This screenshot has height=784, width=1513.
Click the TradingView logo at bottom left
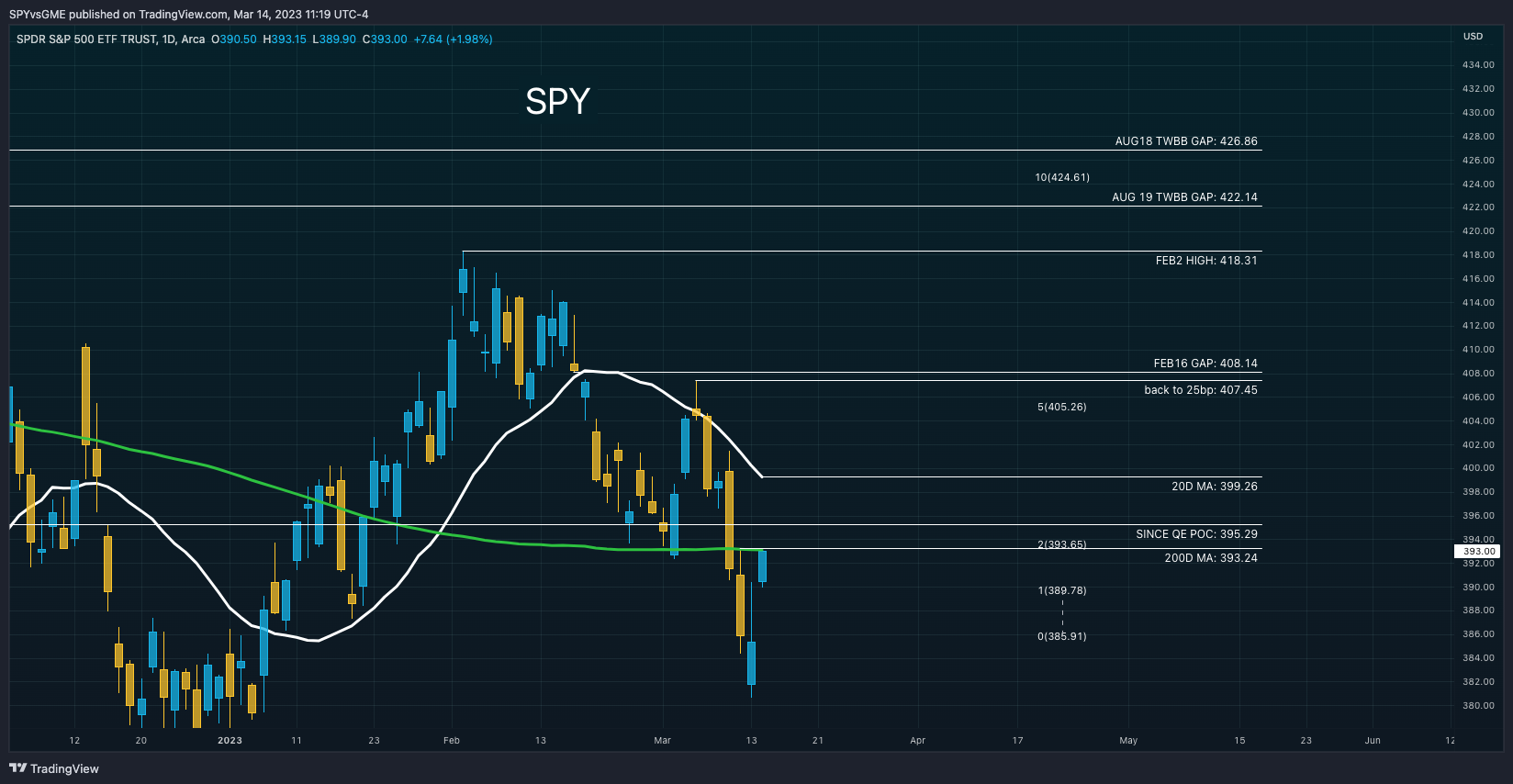[x=54, y=768]
